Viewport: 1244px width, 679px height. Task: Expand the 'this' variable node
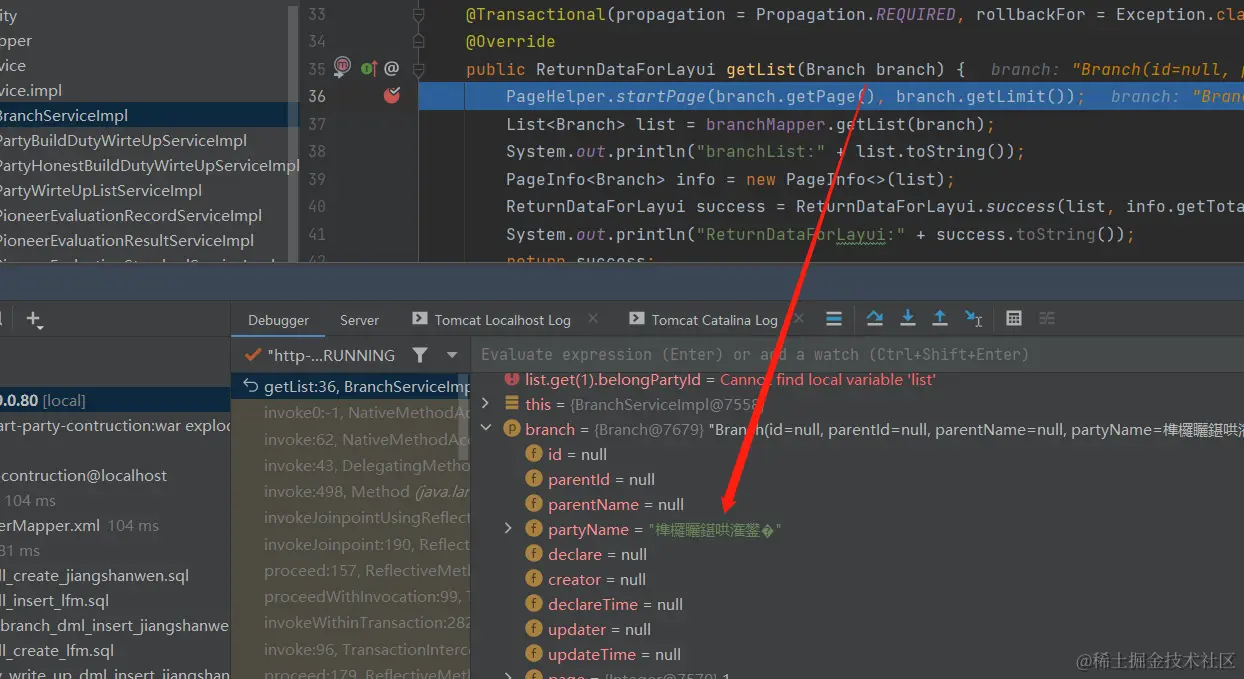click(486, 404)
